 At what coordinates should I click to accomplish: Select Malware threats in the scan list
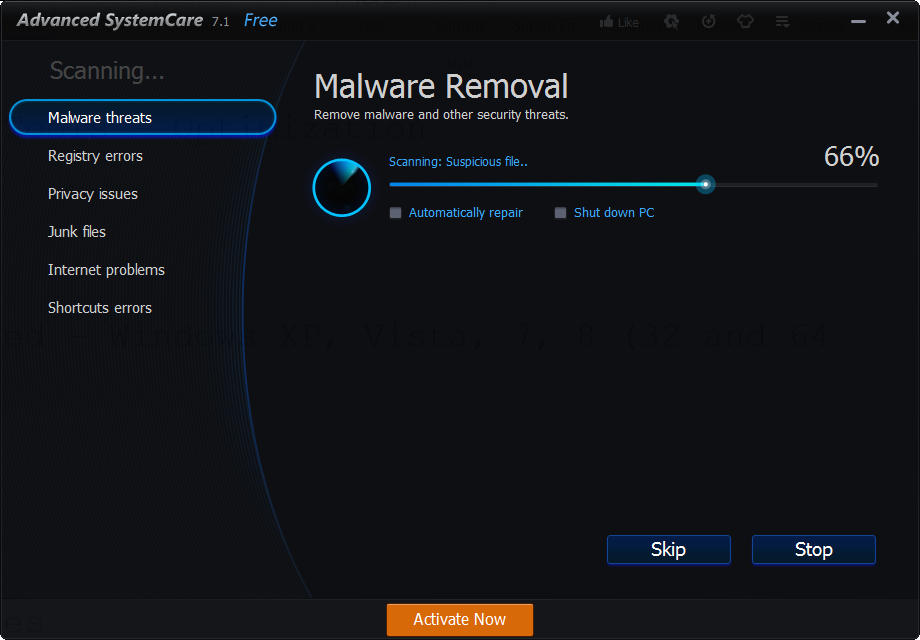pyautogui.click(x=143, y=117)
